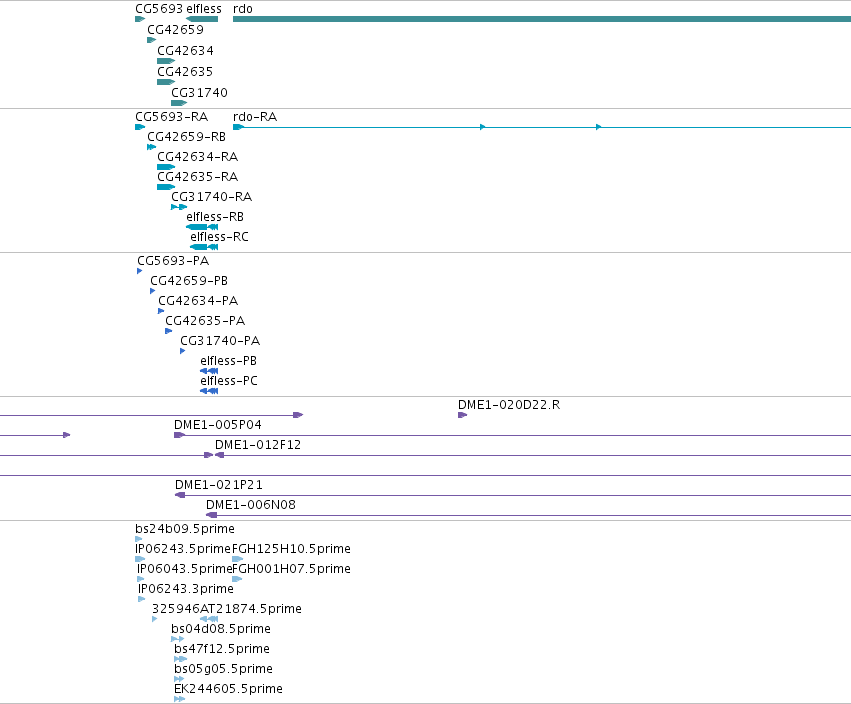Select EST bs04d08.5prime label

(x=221, y=629)
